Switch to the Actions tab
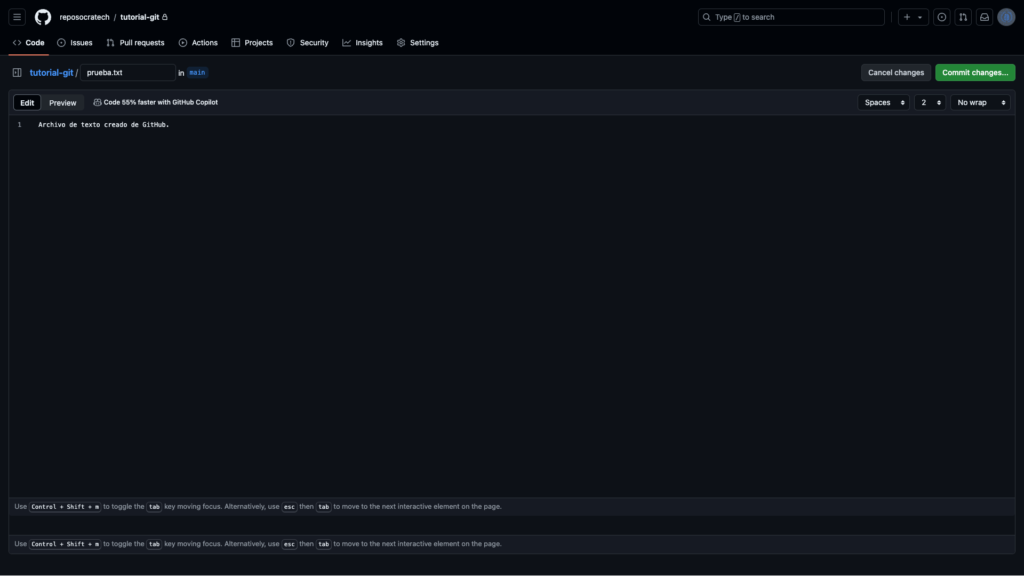This screenshot has height=576, width=1024. click(x=198, y=42)
